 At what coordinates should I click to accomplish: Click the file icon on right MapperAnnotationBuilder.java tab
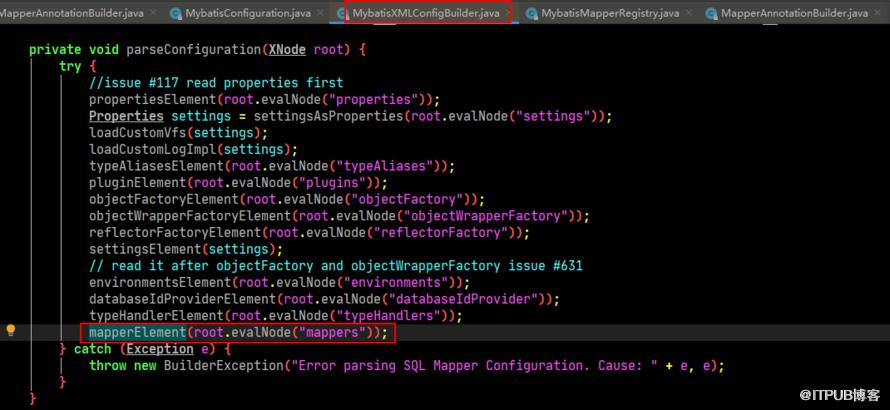coord(711,13)
